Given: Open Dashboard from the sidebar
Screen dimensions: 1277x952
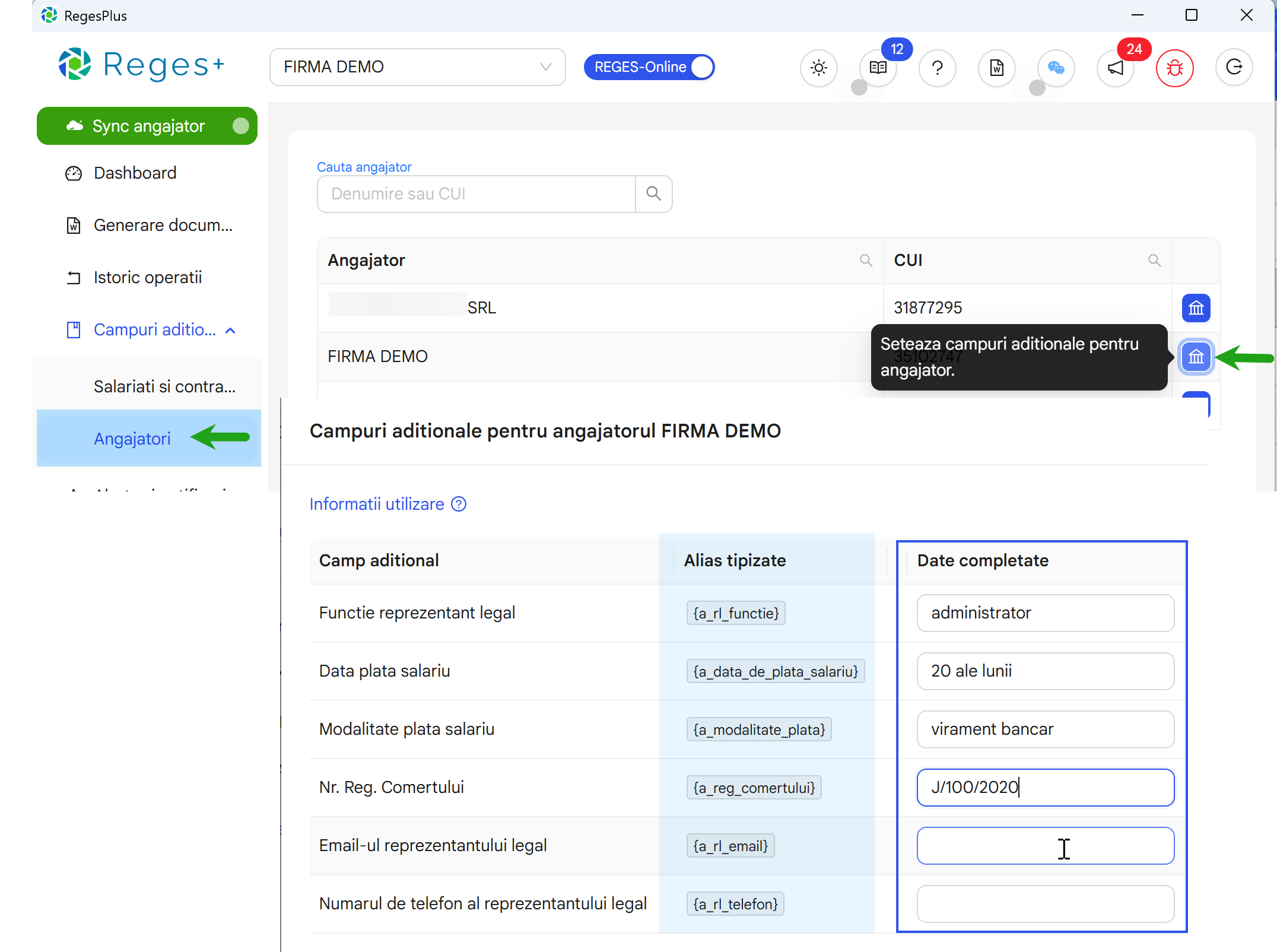Looking at the screenshot, I should (135, 173).
